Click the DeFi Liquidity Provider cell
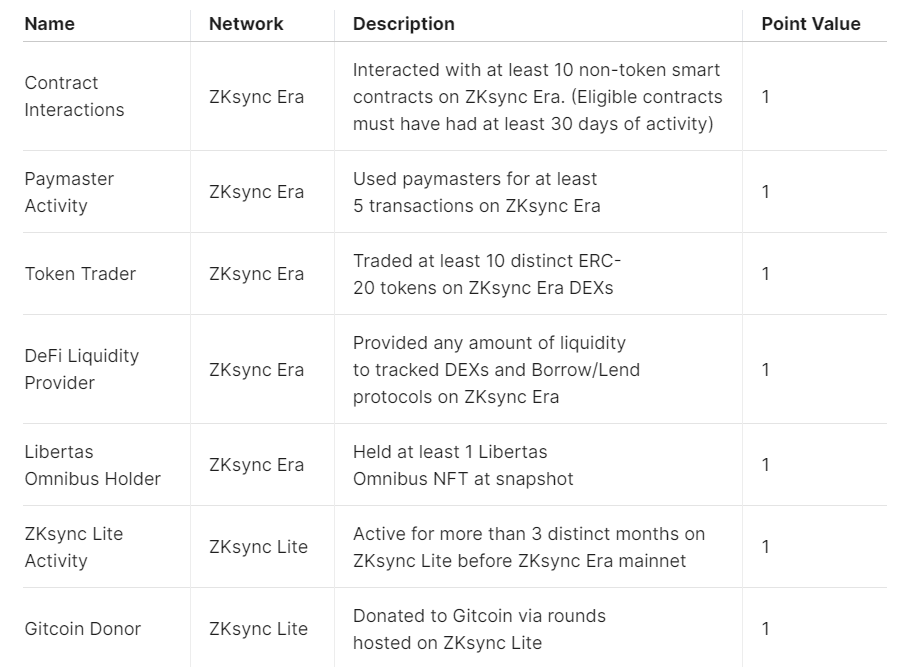 coord(82,369)
